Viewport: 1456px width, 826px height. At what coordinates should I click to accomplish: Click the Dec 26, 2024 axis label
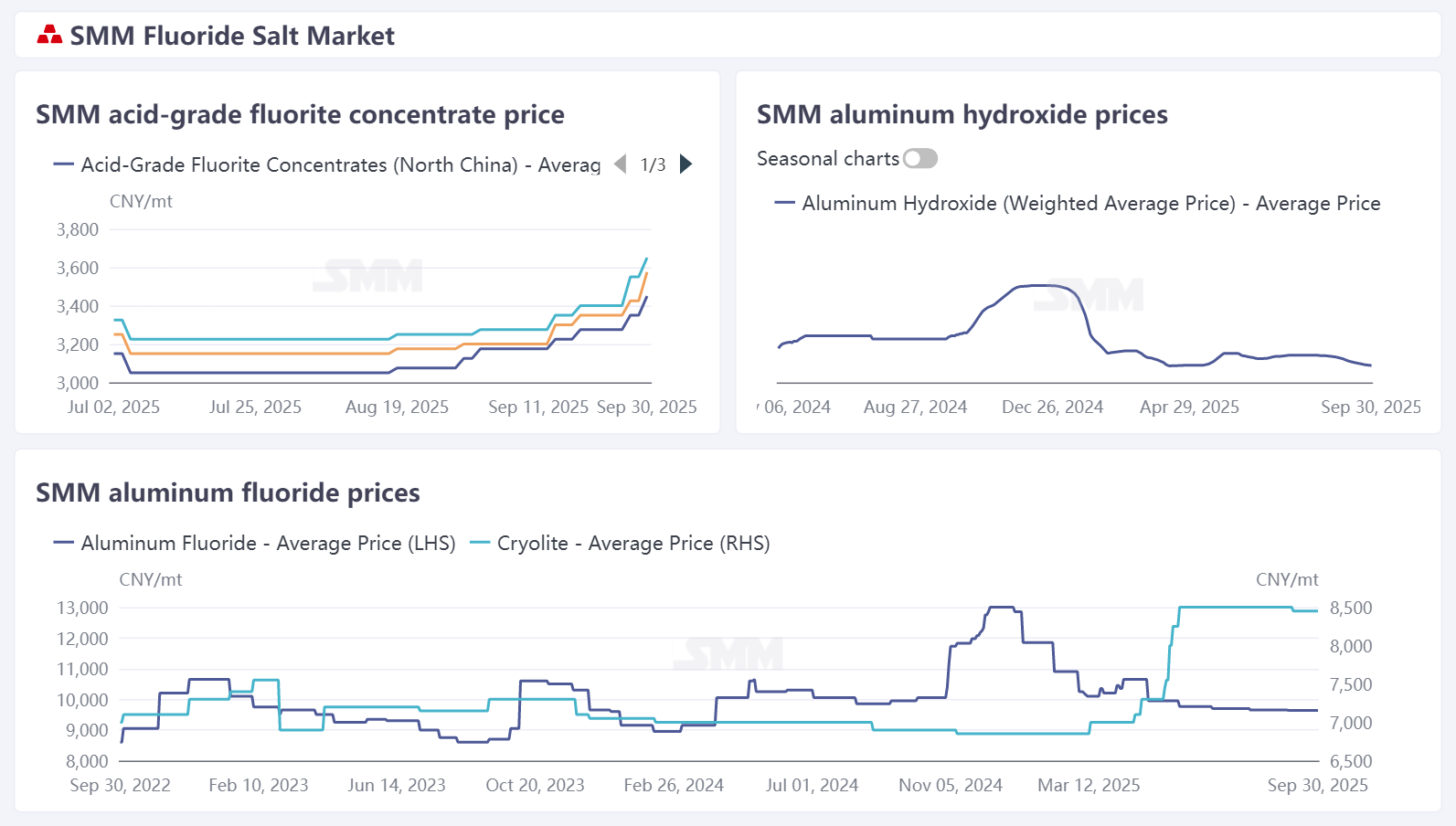tap(1052, 407)
